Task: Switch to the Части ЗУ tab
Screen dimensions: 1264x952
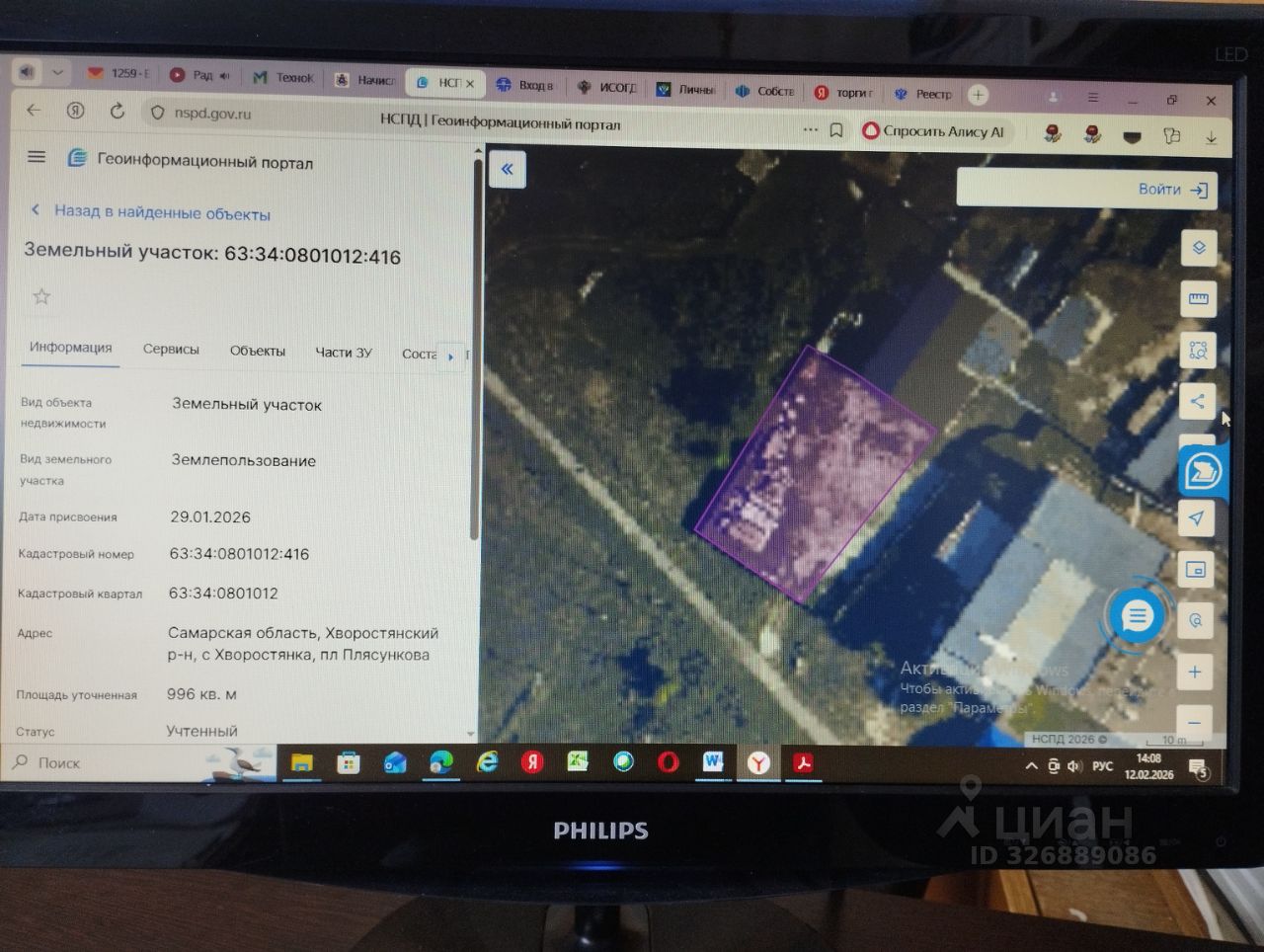Action: point(343,352)
